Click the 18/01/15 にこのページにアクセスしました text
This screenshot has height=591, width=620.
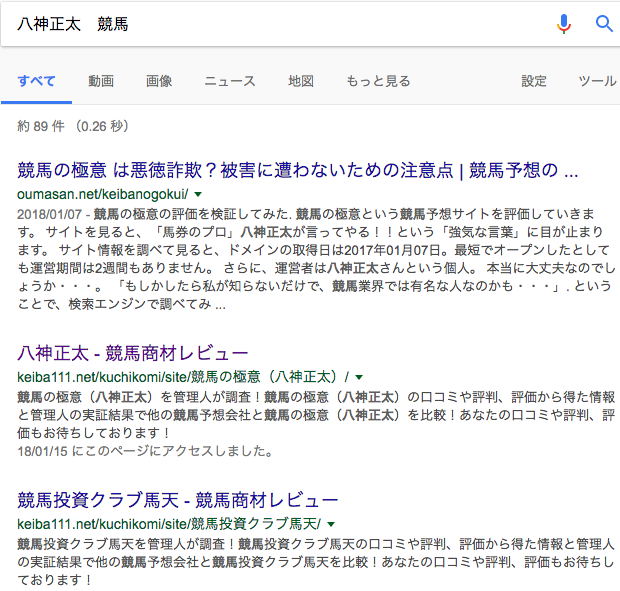click(x=145, y=451)
